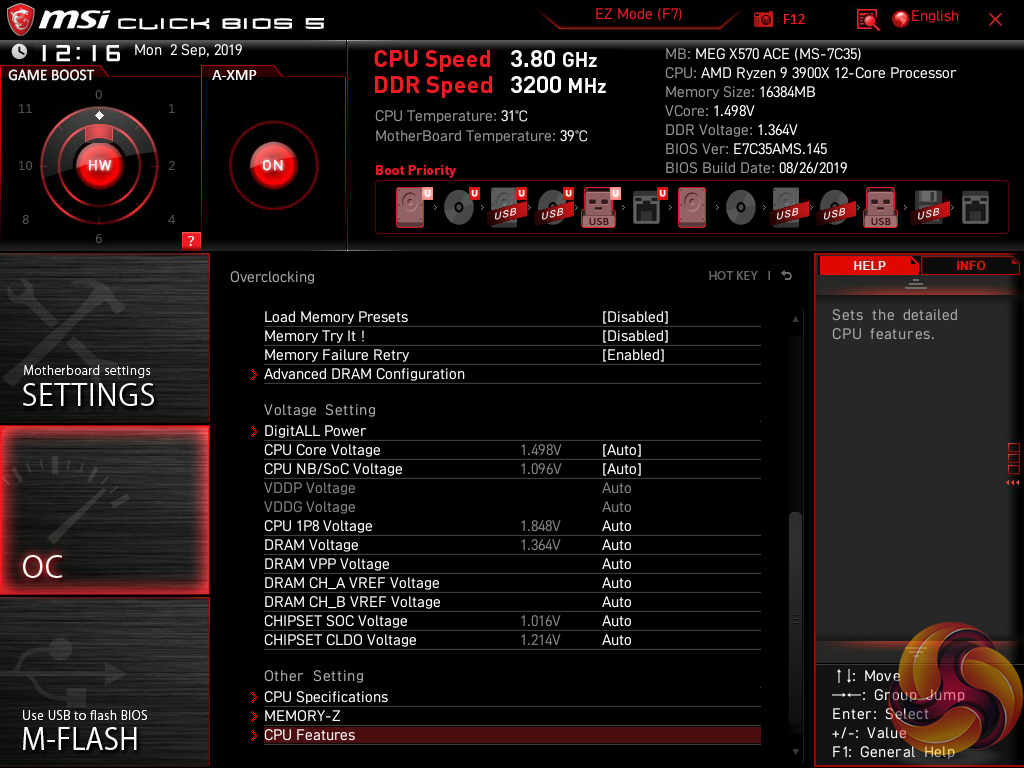Select the UEFI USB hard disk boot icon
Viewport: 1024px width, 768px height.
508,208
